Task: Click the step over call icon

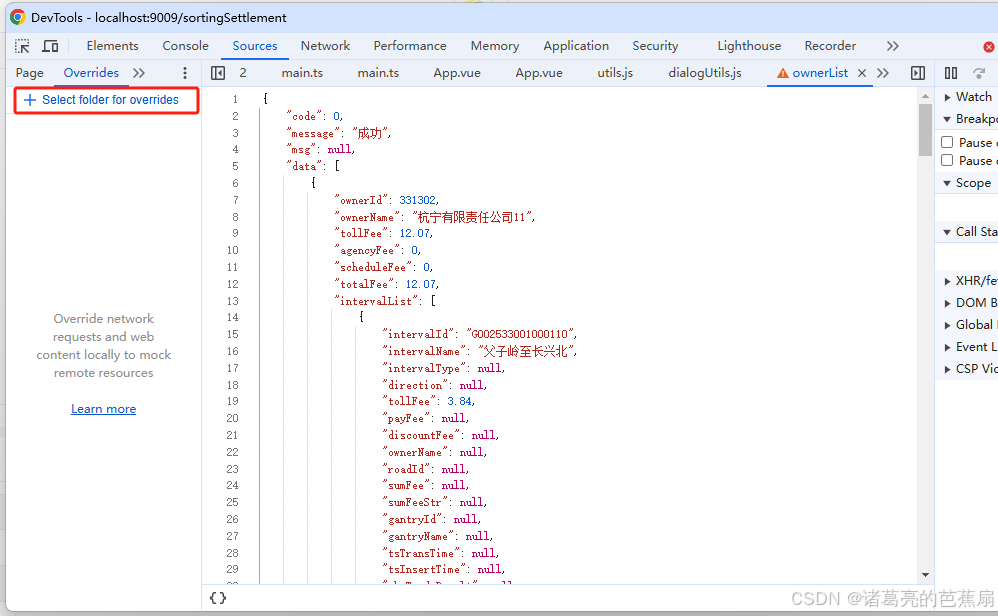Action: 979,73
